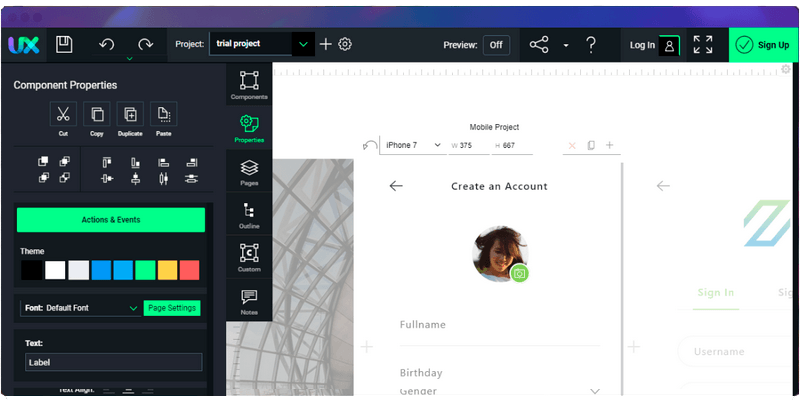Click the Text field containing Label

coord(113,362)
